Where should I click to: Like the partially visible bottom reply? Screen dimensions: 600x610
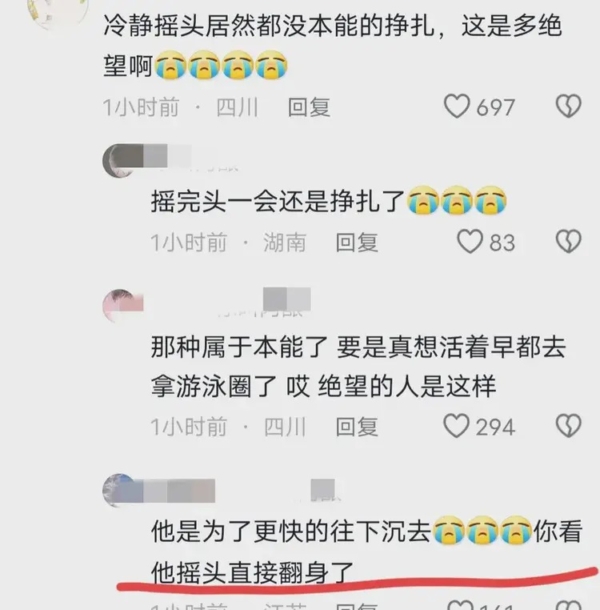[x=460, y=605]
